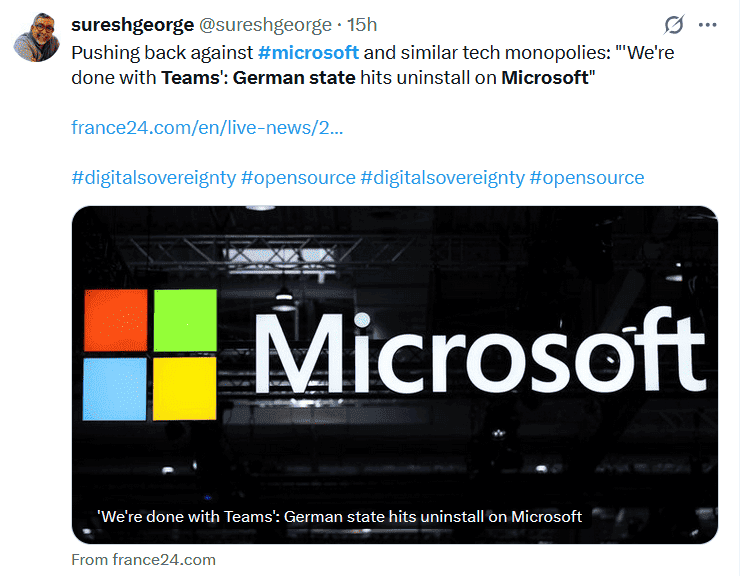Click the leftmost #digitalsovereignty hashtag
This screenshot has width=747, height=576.
(153, 177)
